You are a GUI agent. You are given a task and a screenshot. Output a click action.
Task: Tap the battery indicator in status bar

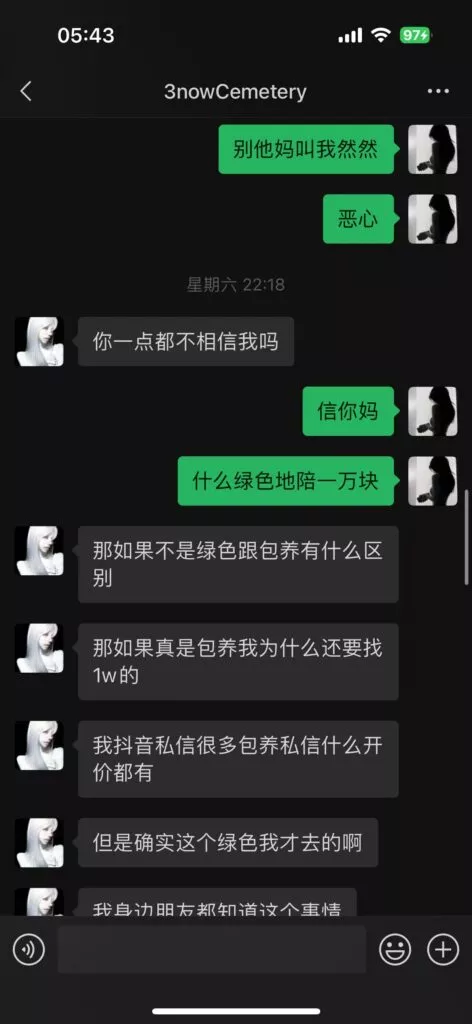click(x=415, y=35)
